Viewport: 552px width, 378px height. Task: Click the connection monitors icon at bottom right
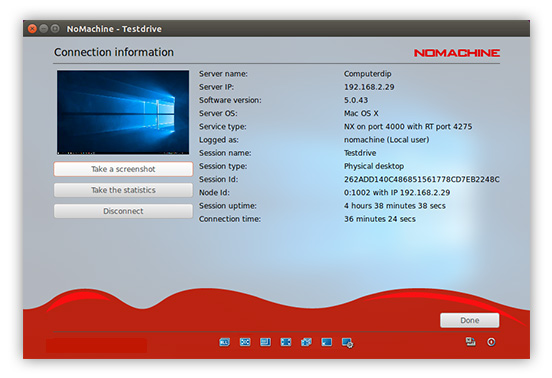pos(471,342)
